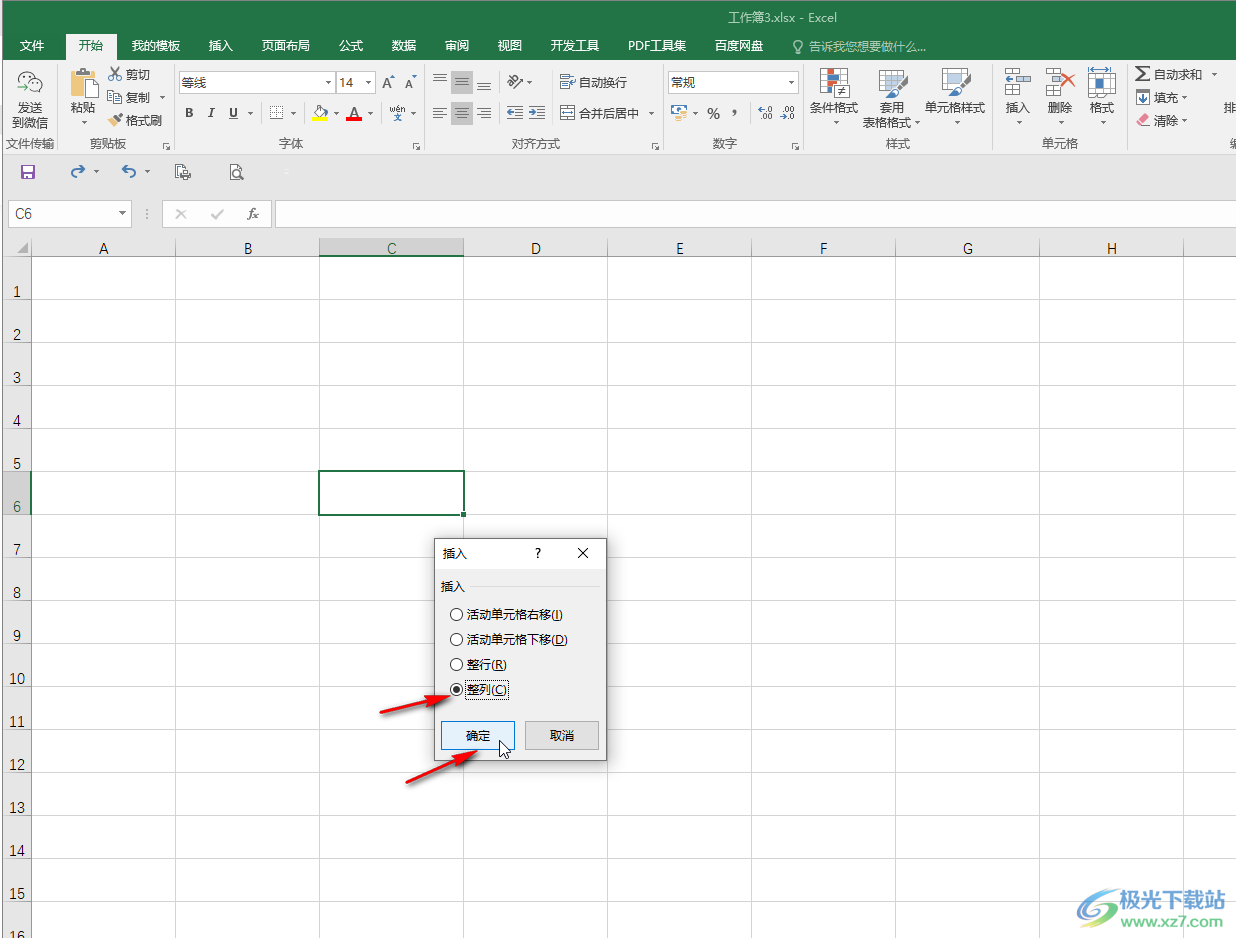Toggle italic formatting
The height and width of the screenshot is (938, 1236).
(211, 113)
